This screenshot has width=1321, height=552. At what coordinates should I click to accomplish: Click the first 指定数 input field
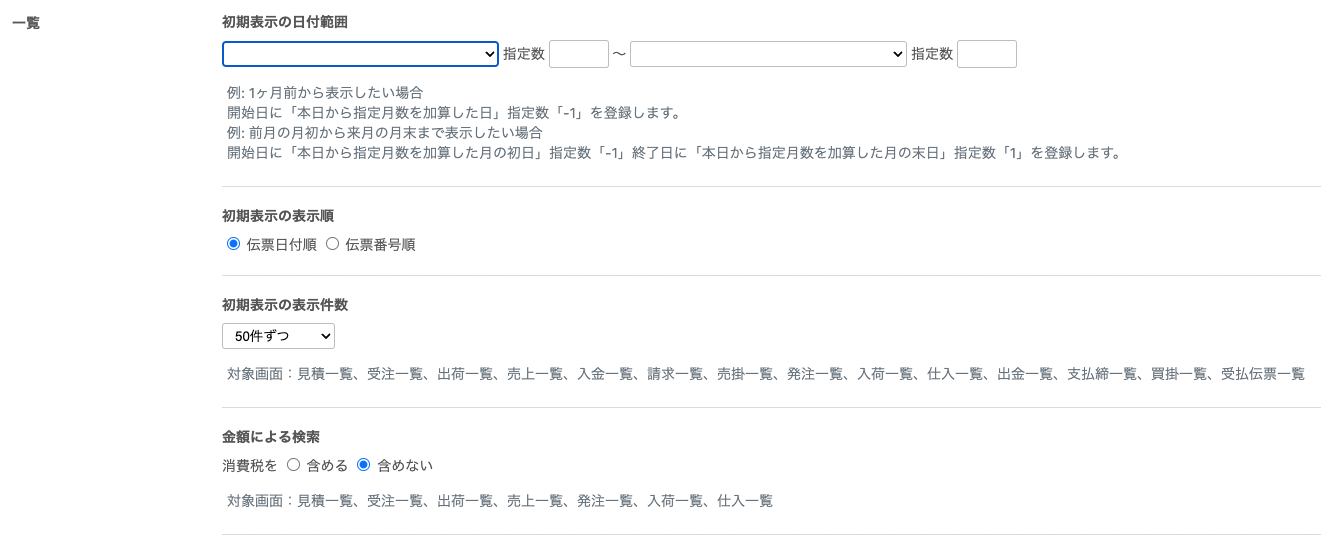(579, 54)
